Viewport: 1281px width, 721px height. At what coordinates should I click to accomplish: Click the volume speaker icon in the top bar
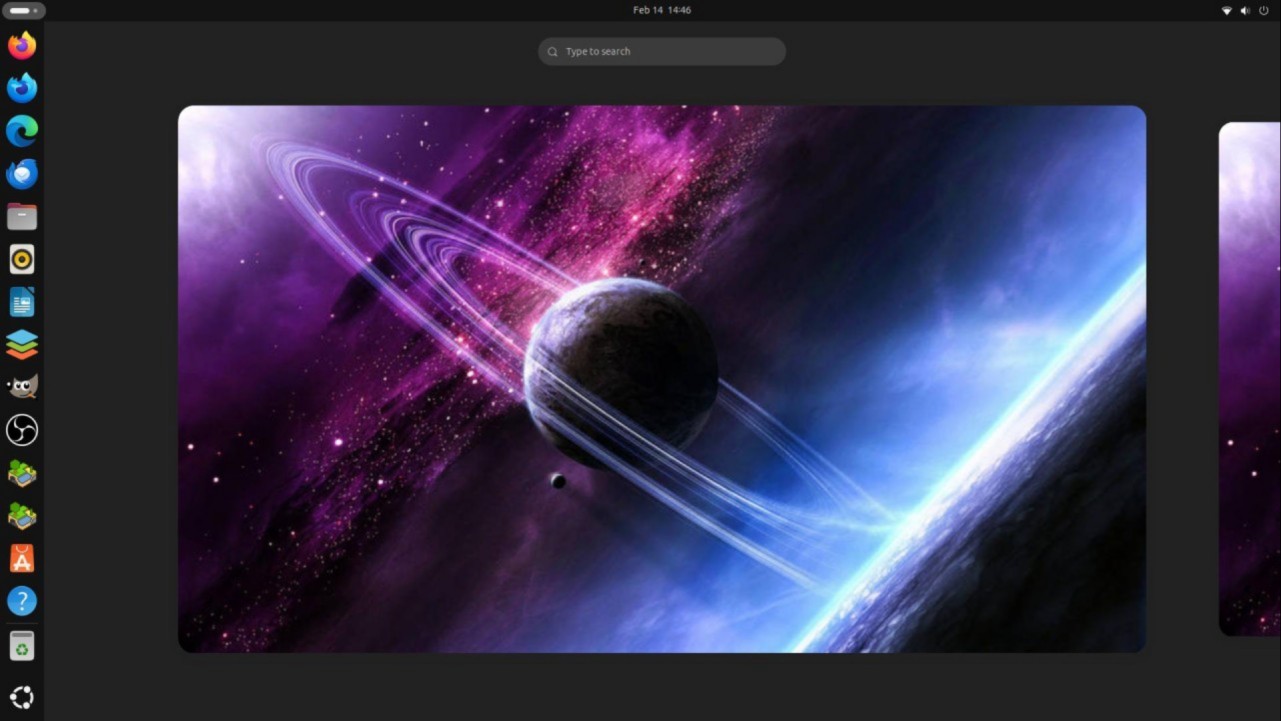1245,10
